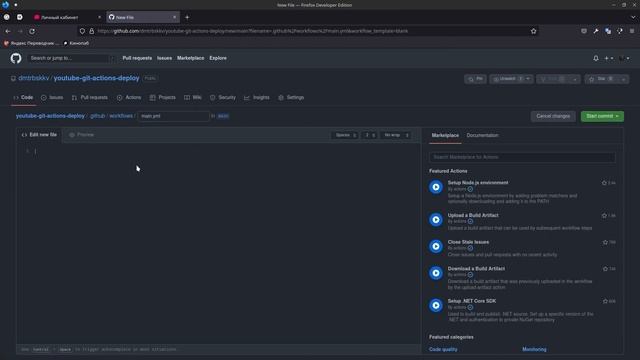Screen dimensions: 640x360
Task: Switch to the Preview editor tab
Action: (x=81, y=135)
